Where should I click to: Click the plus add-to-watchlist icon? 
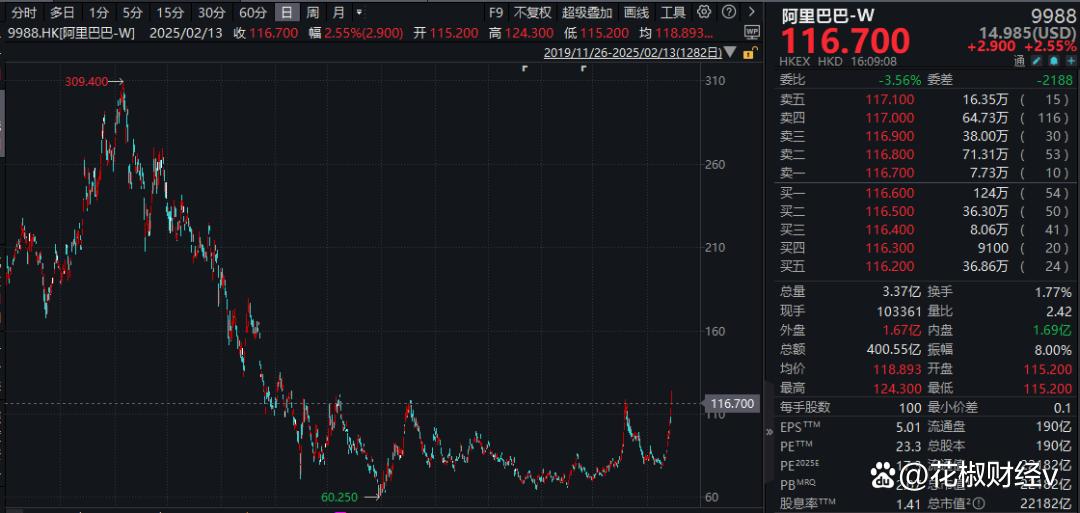[1069, 62]
